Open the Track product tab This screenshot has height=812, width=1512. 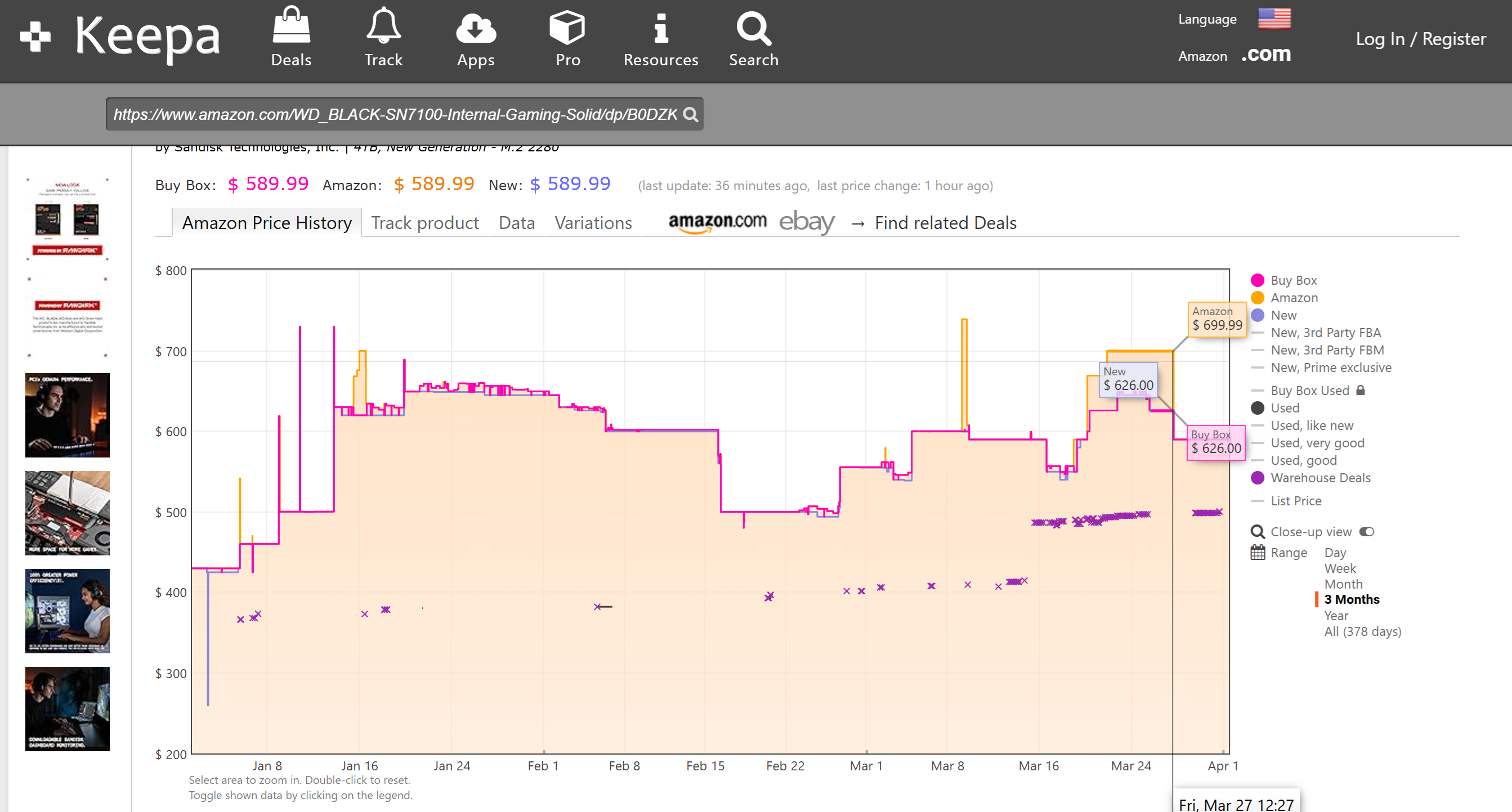pyautogui.click(x=425, y=222)
